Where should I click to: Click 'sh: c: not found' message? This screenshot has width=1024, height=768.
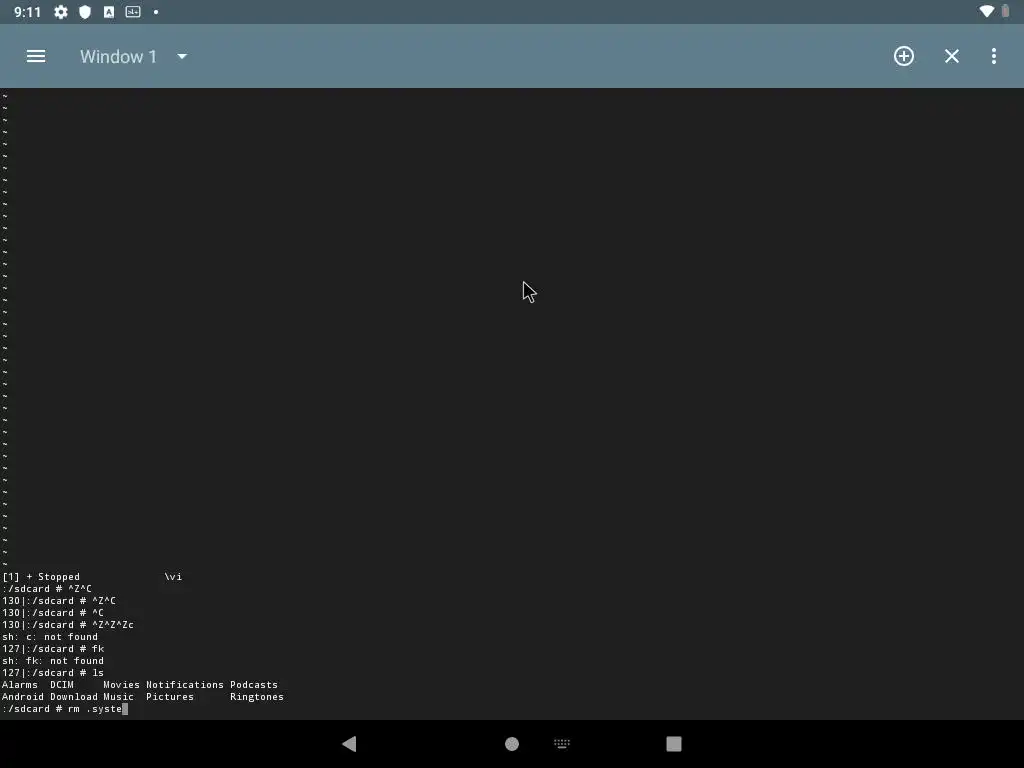click(50, 637)
